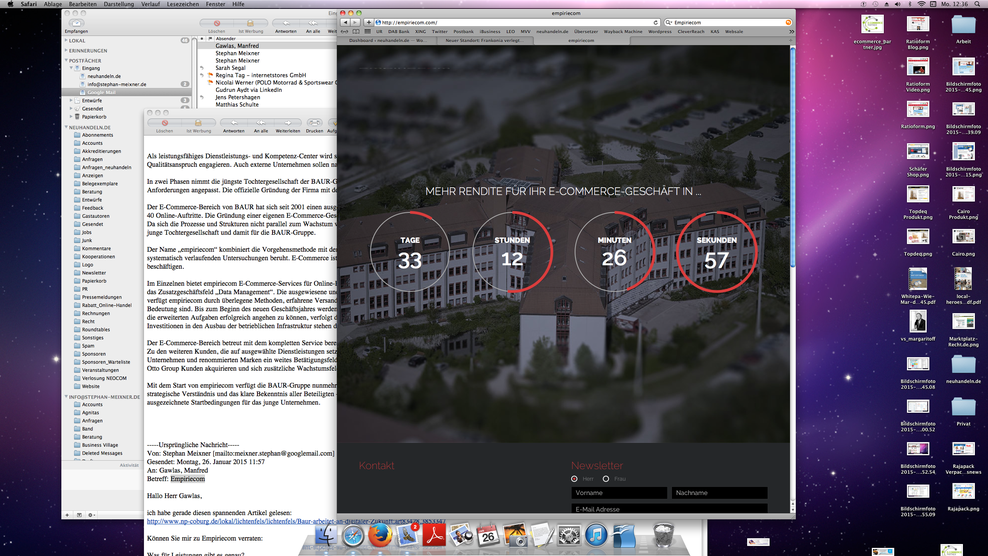Image resolution: width=988 pixels, height=556 pixels.
Task: Click the Vorname input field
Action: pyautogui.click(x=619, y=493)
